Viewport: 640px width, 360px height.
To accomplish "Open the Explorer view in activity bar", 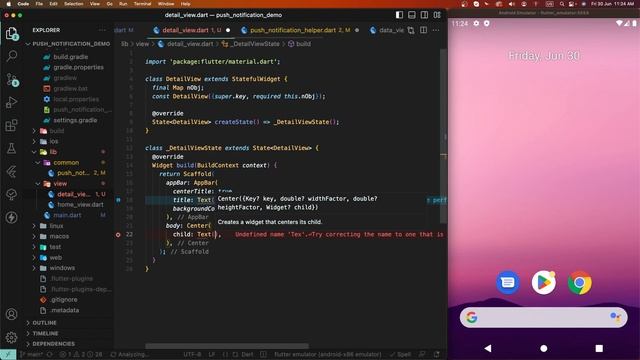I will tap(12, 33).
